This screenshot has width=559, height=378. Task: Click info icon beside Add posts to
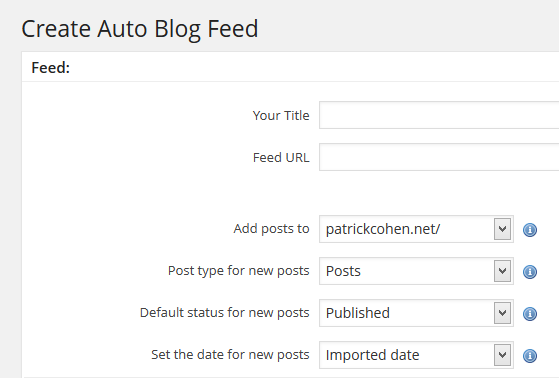point(530,230)
